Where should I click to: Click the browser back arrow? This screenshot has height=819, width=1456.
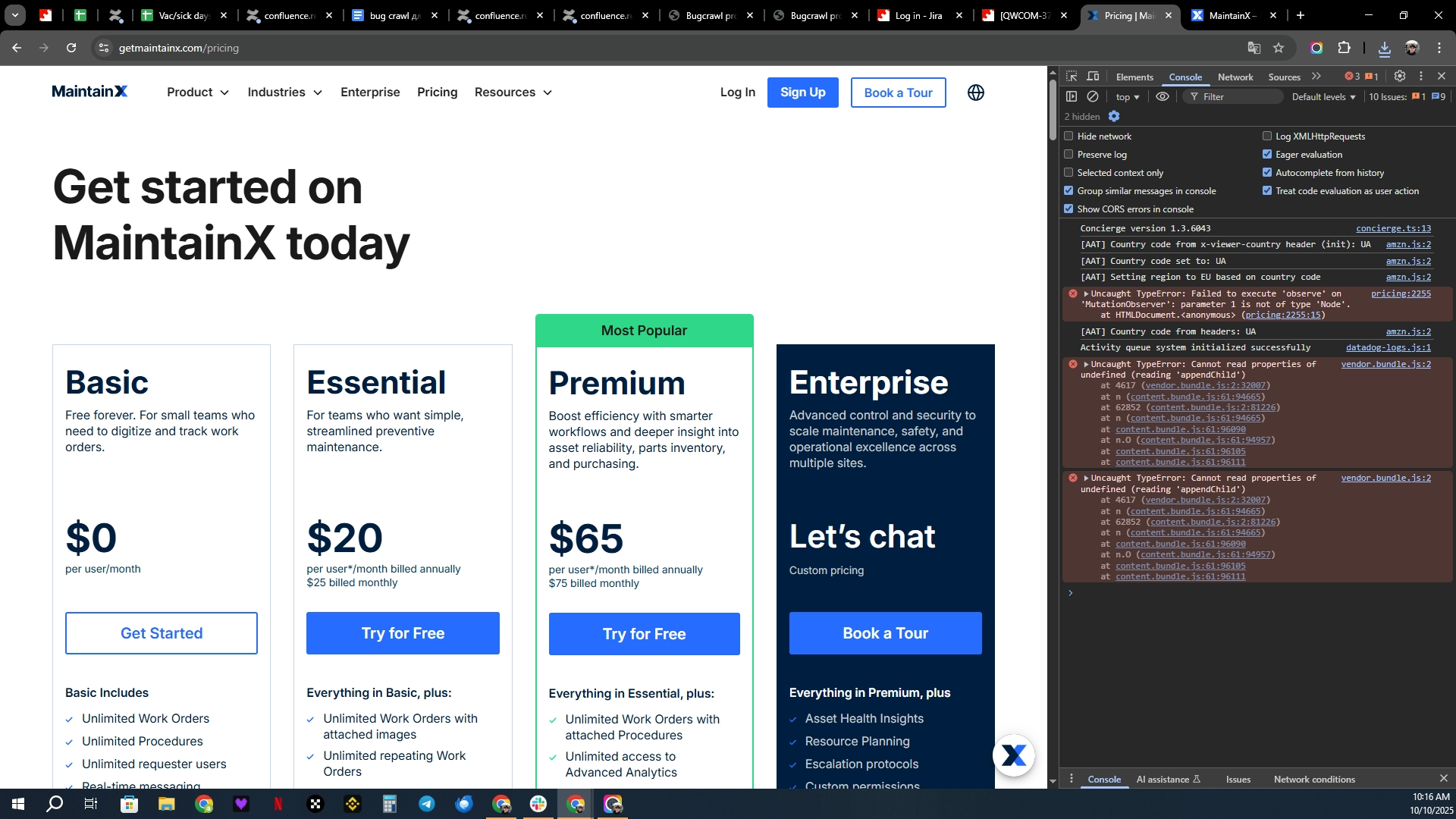(17, 48)
